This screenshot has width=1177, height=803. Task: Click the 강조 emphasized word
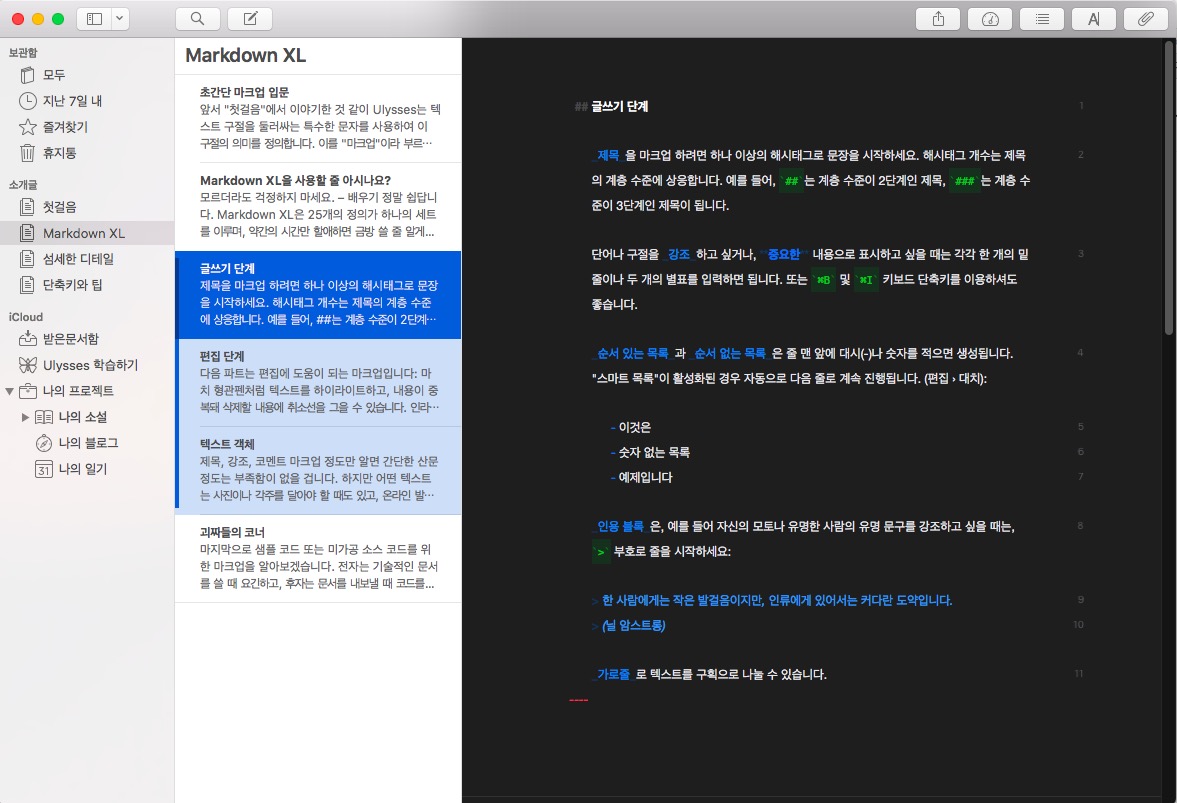[x=679, y=254]
